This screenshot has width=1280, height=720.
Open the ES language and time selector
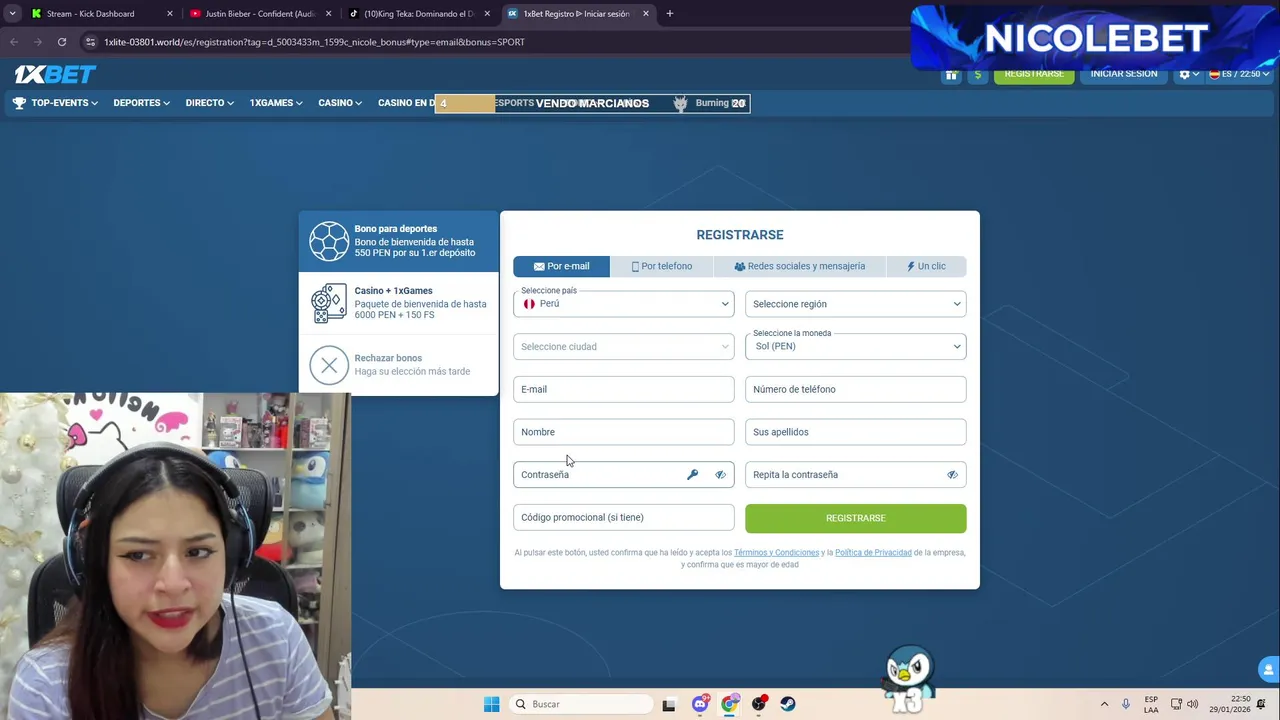click(1239, 74)
